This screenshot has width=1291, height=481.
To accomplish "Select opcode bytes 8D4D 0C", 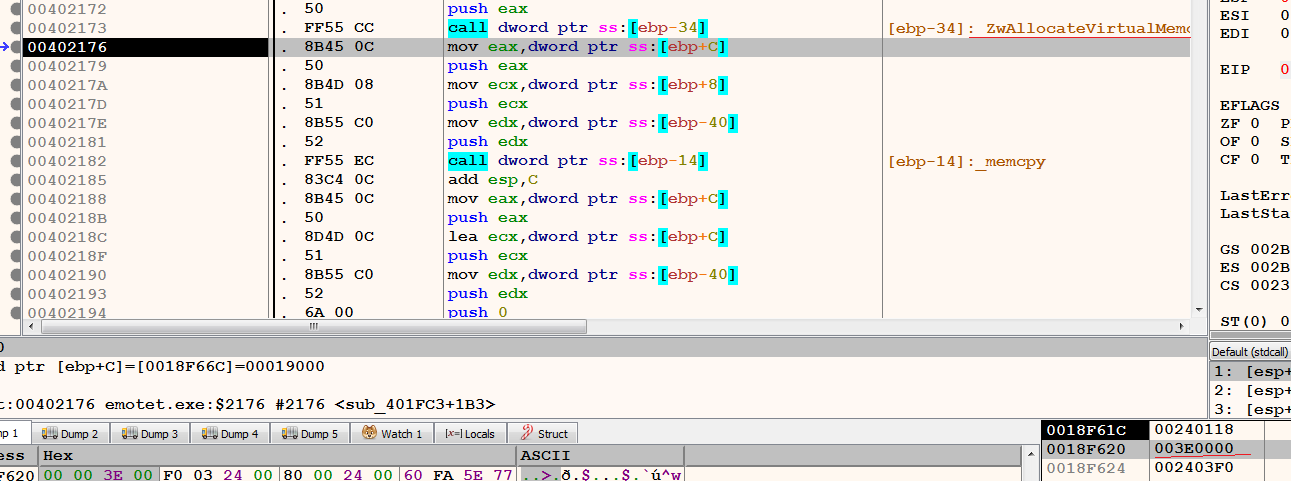I will [339, 237].
